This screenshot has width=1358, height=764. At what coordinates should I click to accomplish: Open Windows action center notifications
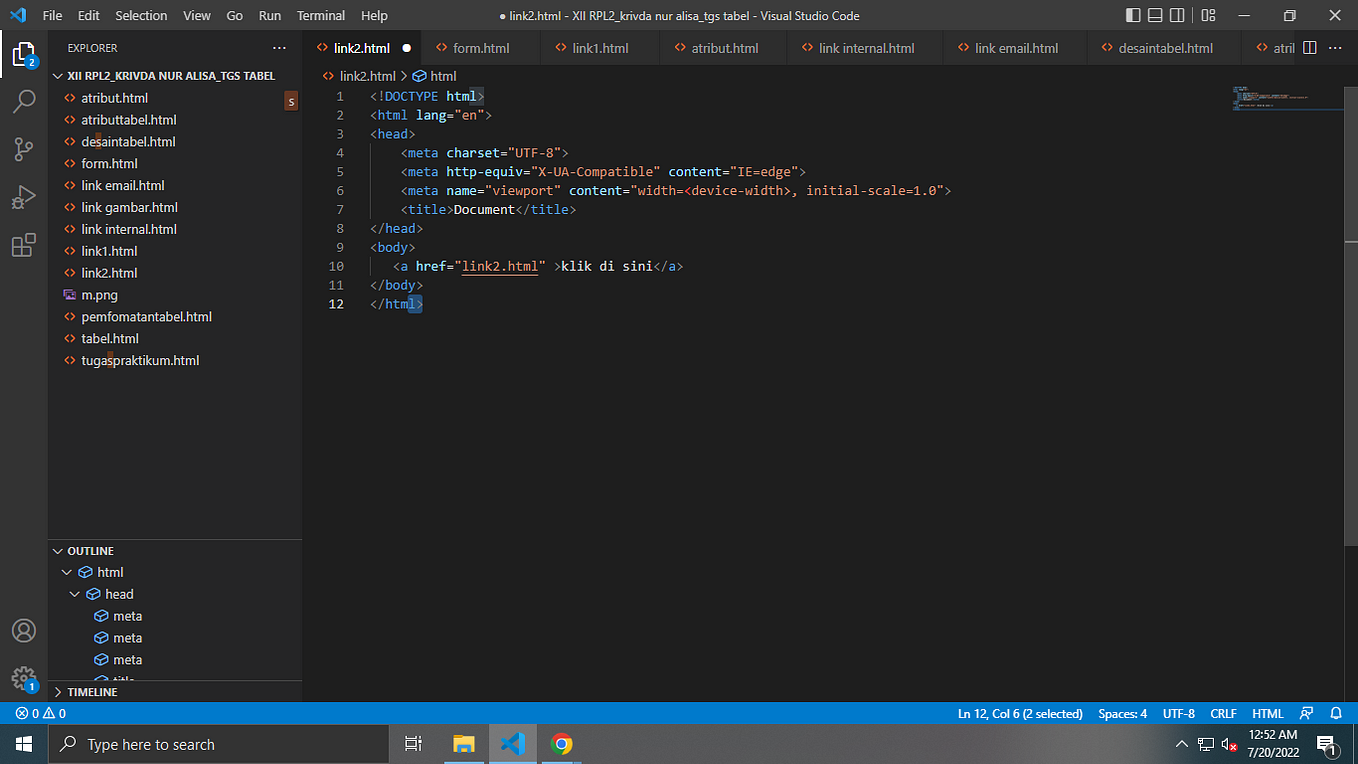[1328, 744]
